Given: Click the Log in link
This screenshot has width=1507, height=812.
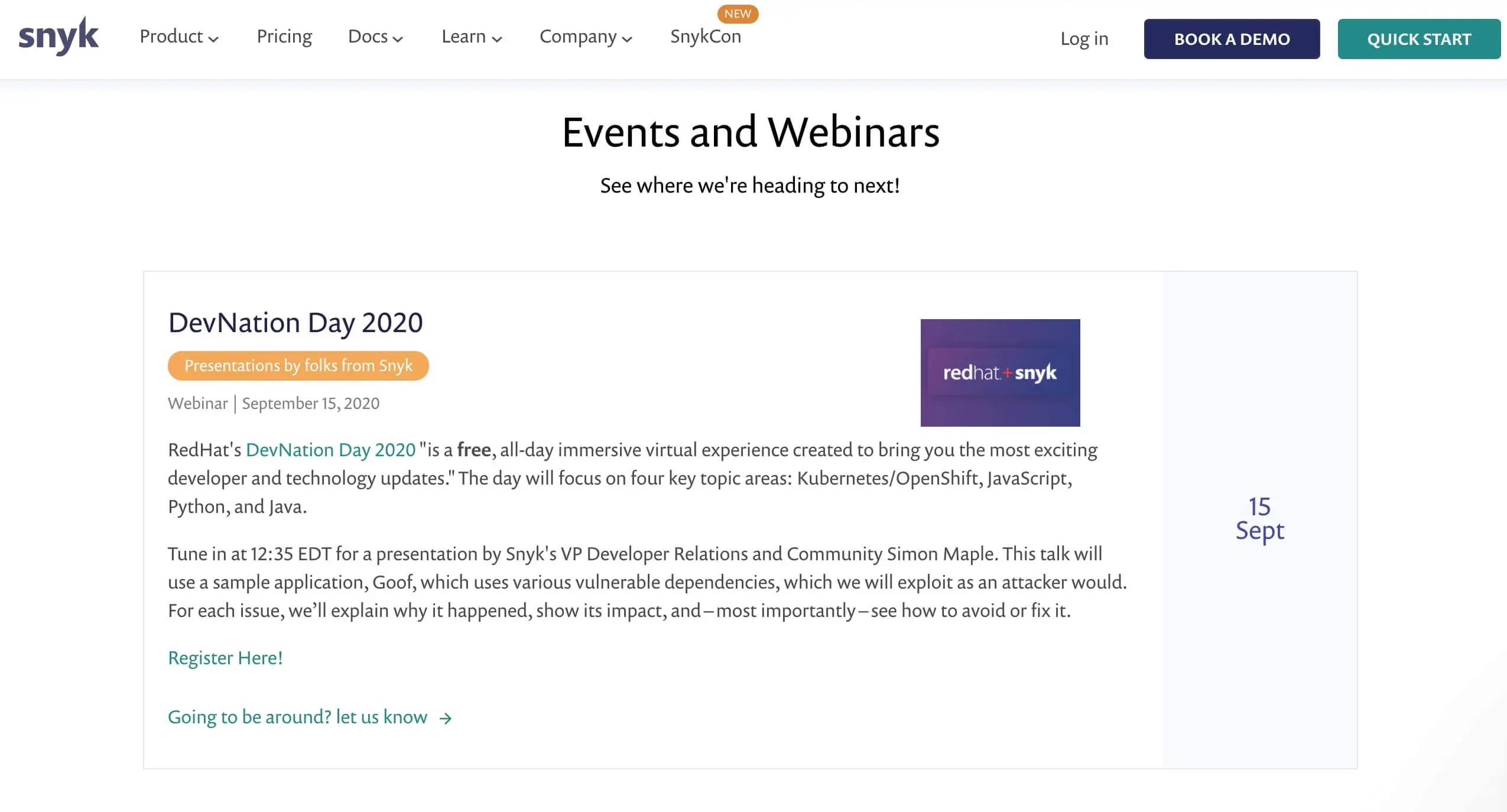Looking at the screenshot, I should point(1084,39).
